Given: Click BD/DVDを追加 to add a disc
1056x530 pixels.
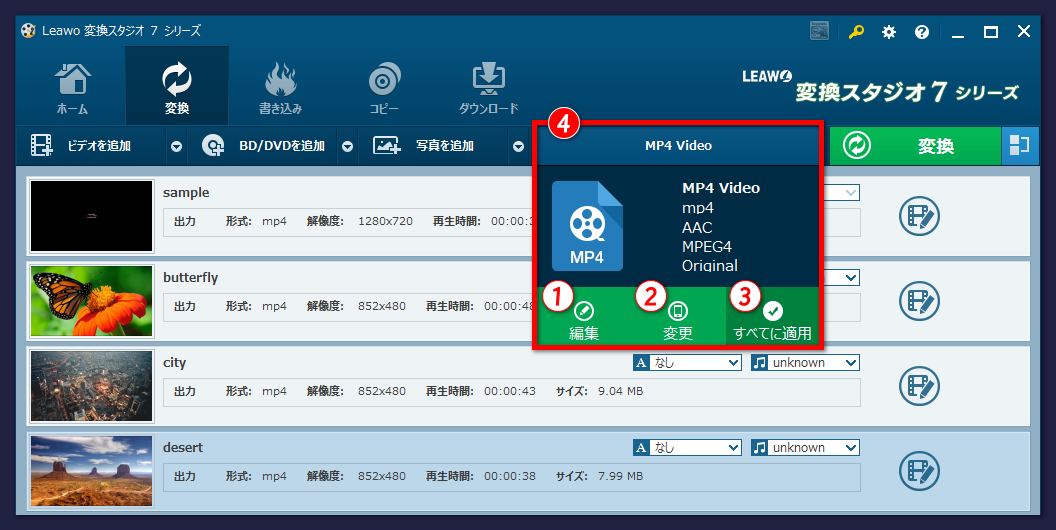Looking at the screenshot, I should pyautogui.click(x=268, y=146).
